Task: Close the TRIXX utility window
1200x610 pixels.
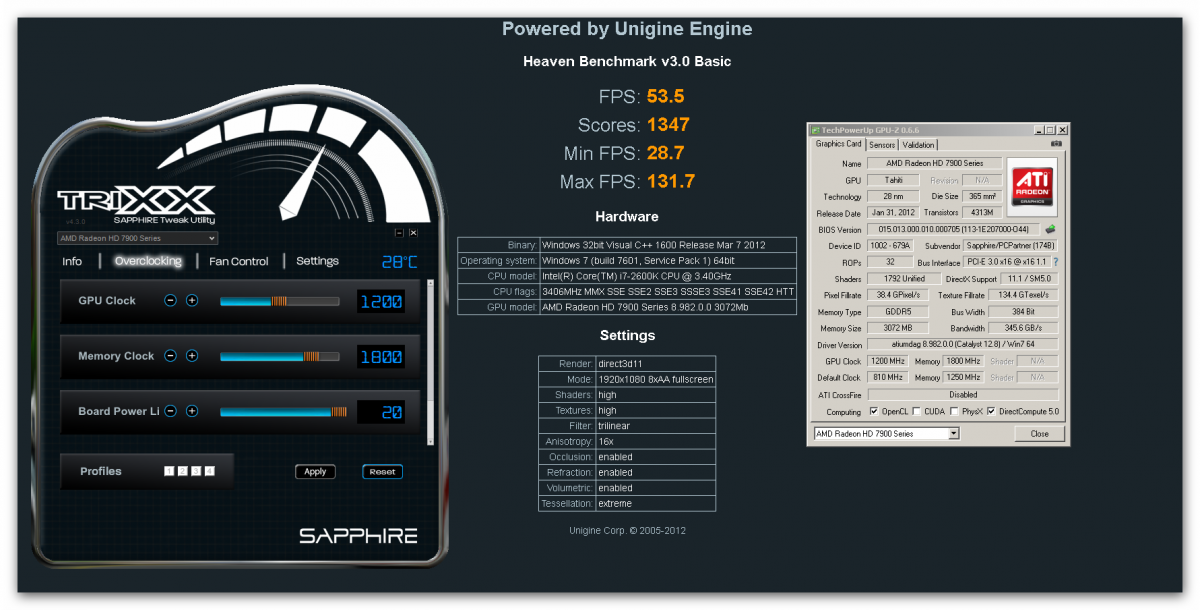Action: (413, 232)
